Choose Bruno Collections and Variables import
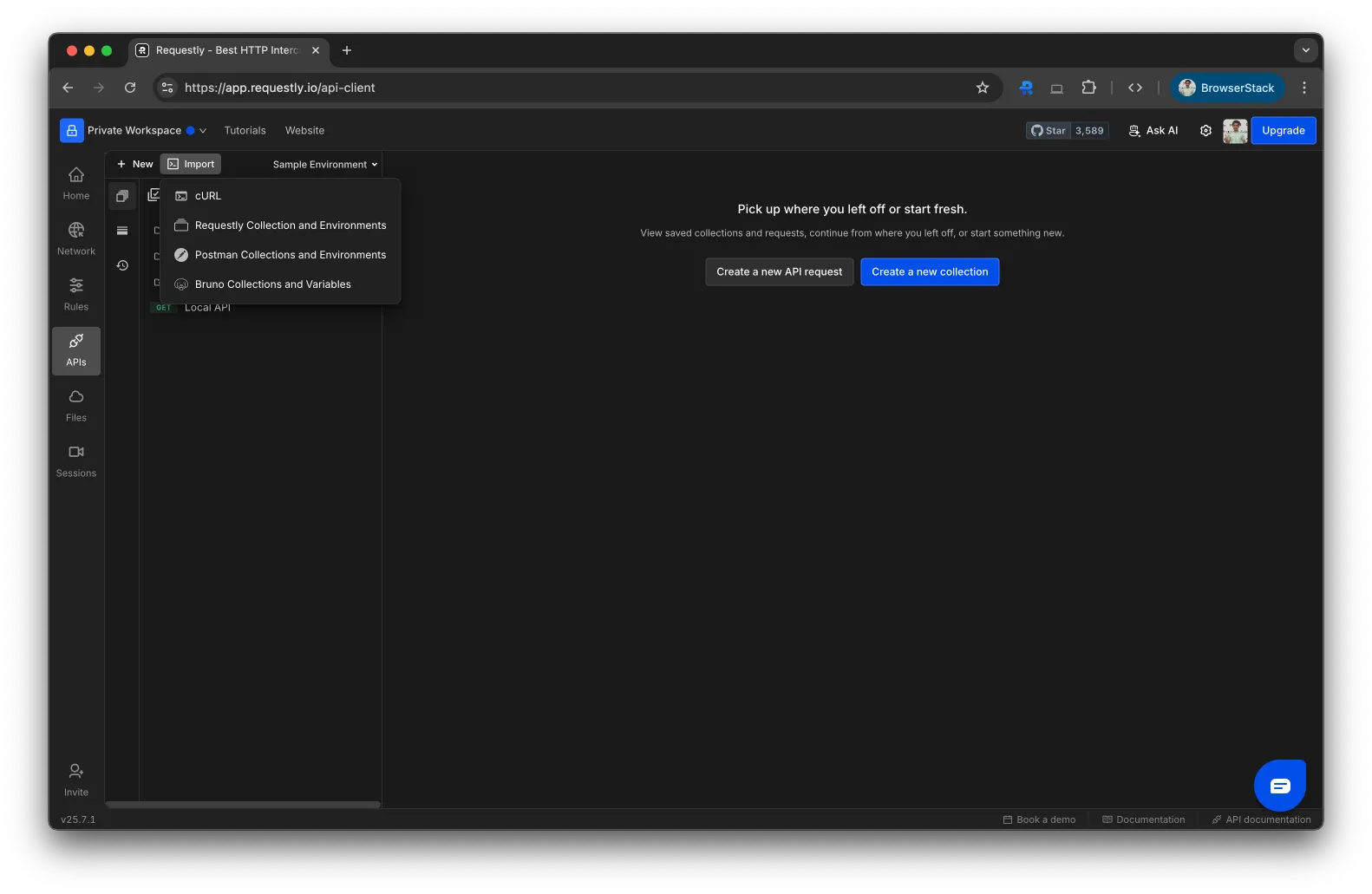Image resolution: width=1372 pixels, height=894 pixels. (x=281, y=284)
